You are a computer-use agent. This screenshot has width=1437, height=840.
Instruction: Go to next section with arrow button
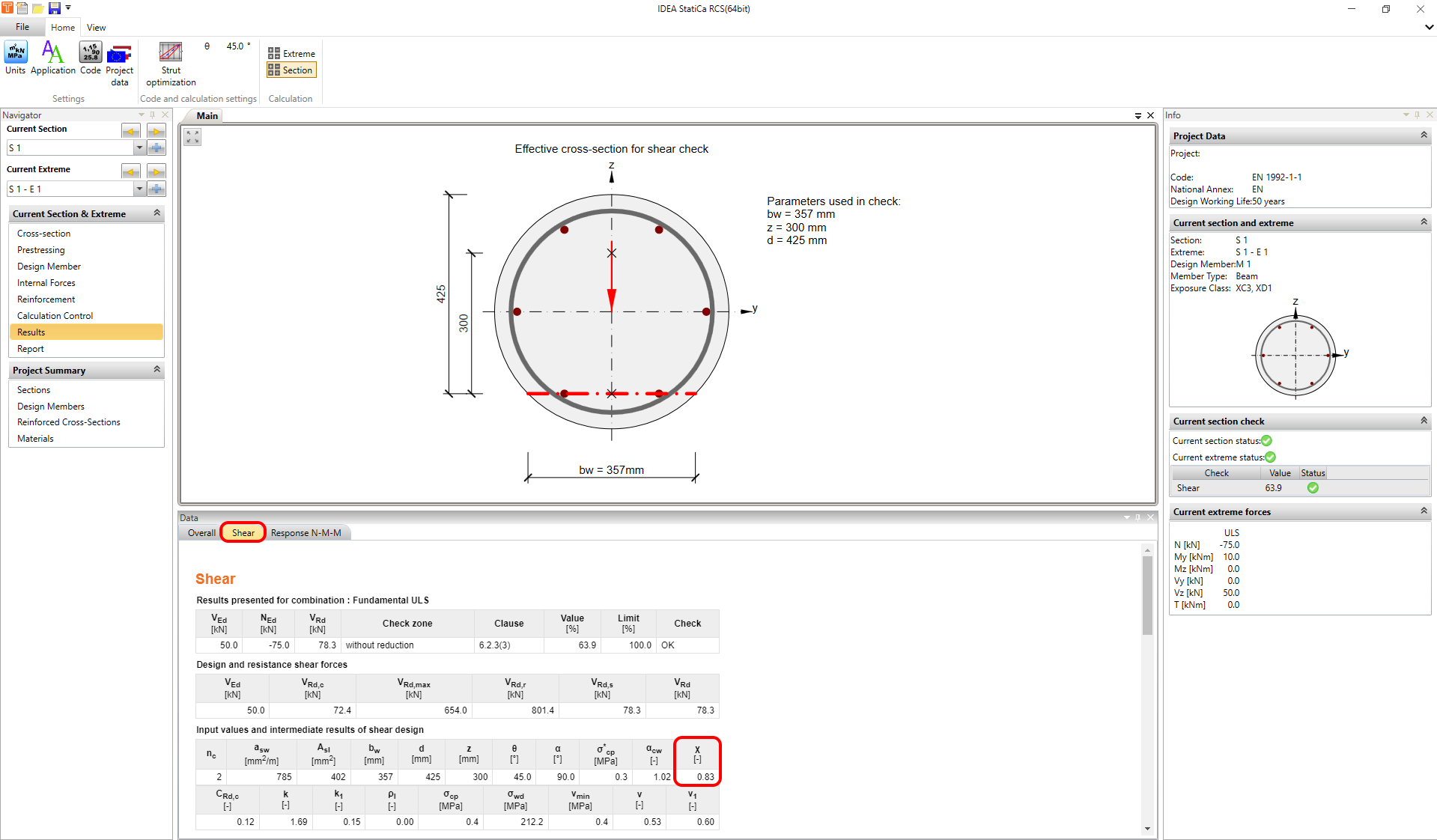(156, 130)
